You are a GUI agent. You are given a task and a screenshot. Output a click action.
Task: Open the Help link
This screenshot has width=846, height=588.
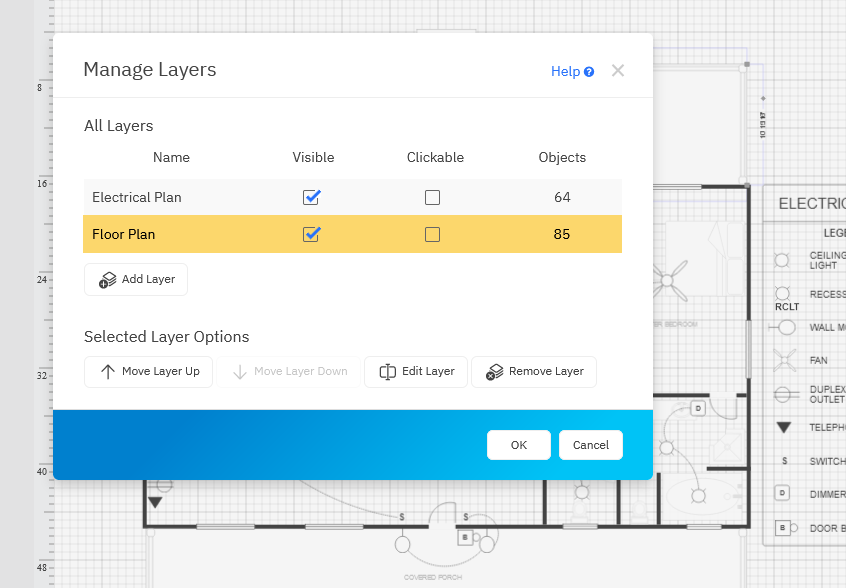tap(565, 72)
